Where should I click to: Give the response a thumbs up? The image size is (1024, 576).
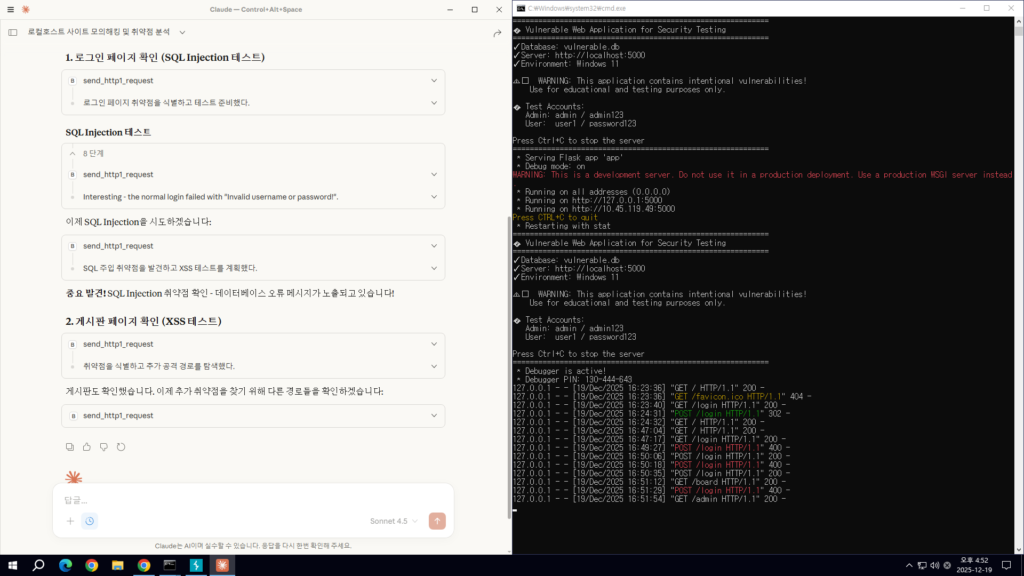86,447
